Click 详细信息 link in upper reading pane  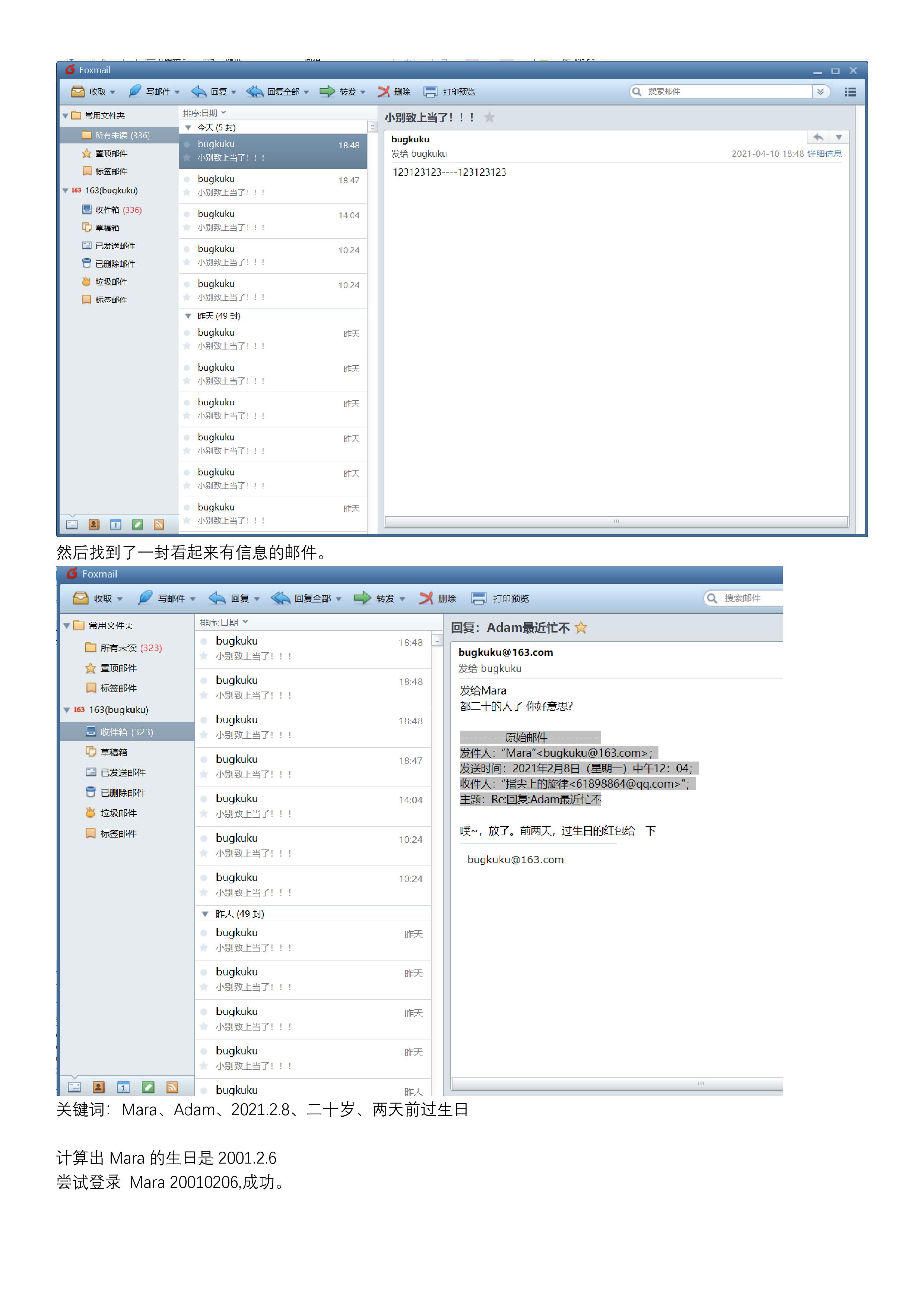tap(825, 154)
